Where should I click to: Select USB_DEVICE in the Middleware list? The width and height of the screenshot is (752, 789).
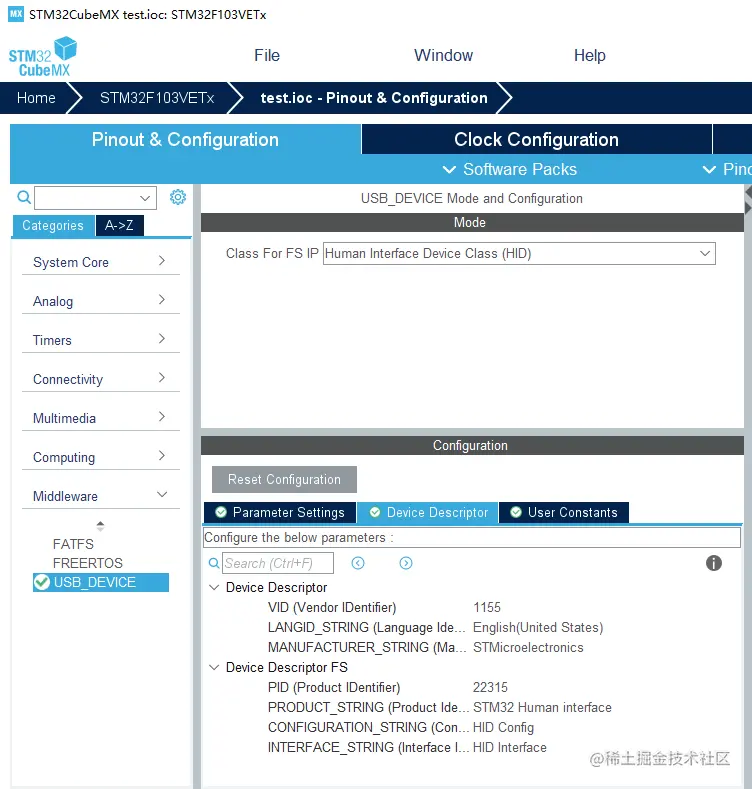pos(101,582)
